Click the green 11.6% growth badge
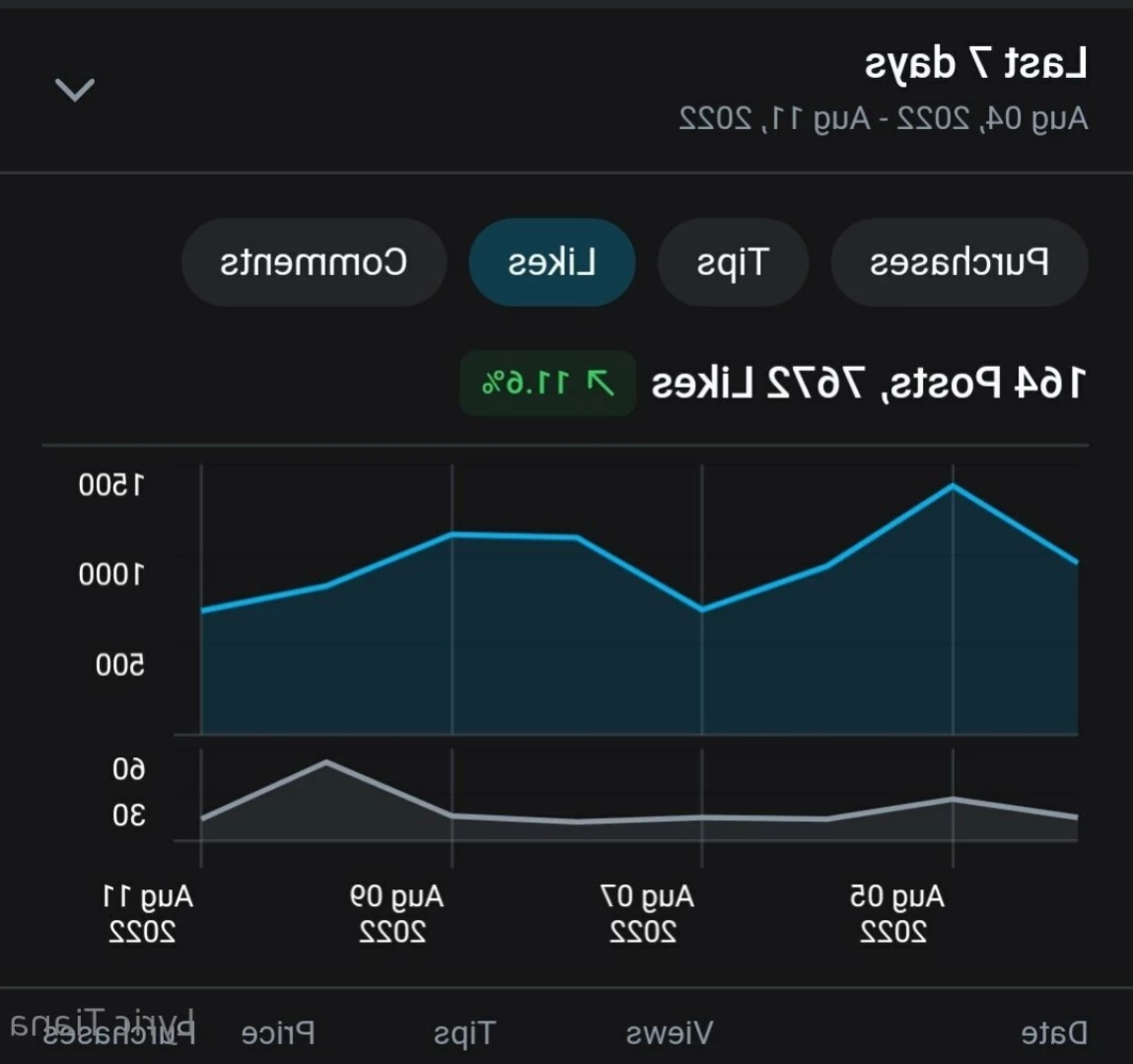This screenshot has width=1133, height=1064. 547,383
